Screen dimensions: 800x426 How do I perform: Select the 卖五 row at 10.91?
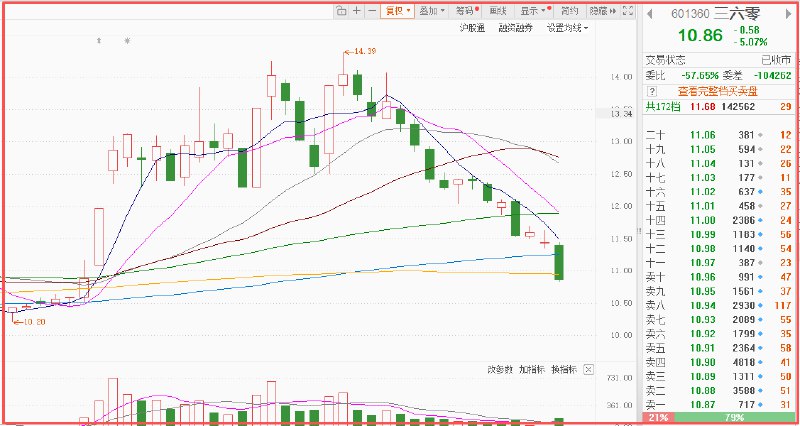click(718, 348)
